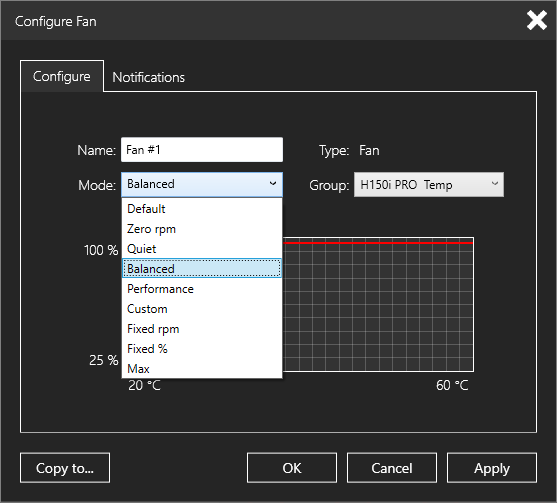Screen dimensions: 557x503
Task: Select Zero rpm mode option
Action: (202, 229)
